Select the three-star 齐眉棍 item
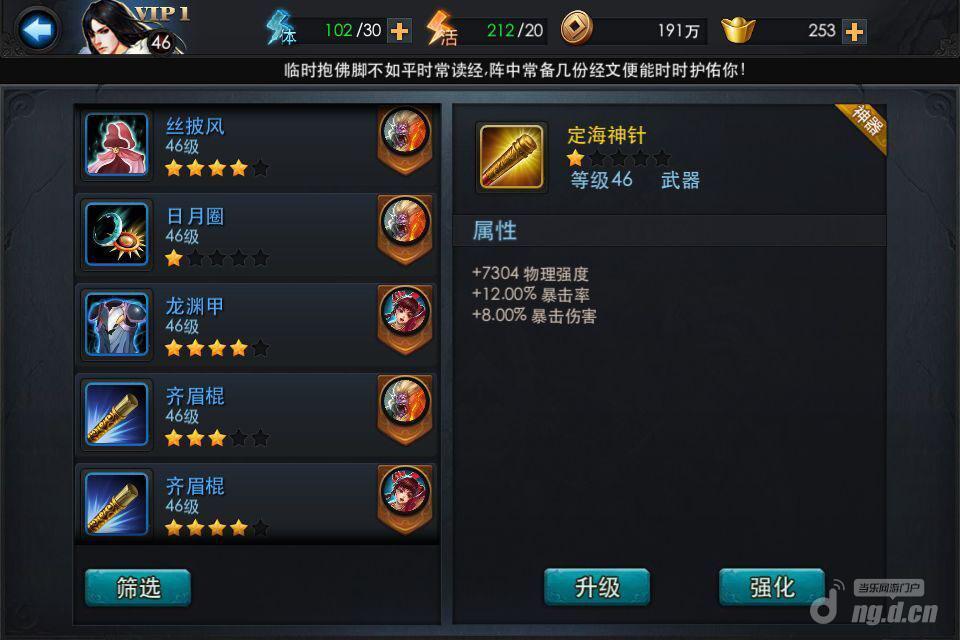 click(257, 415)
